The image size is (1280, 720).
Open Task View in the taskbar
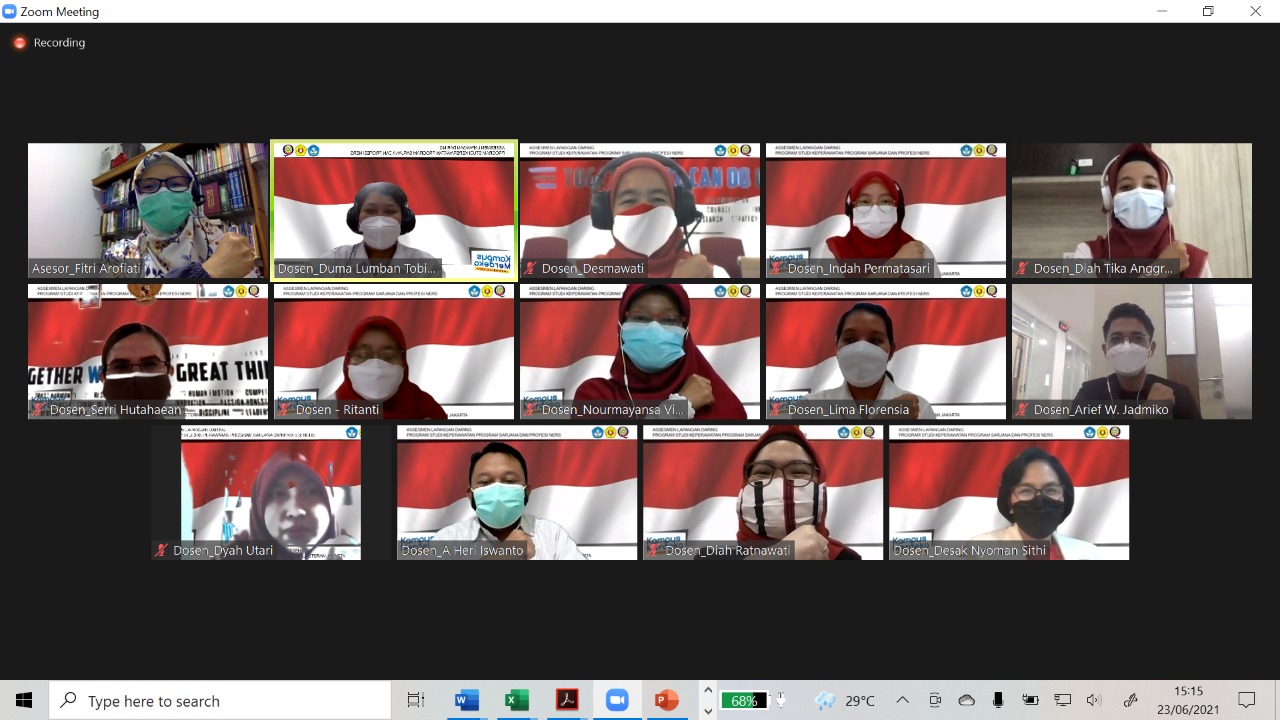[x=416, y=700]
